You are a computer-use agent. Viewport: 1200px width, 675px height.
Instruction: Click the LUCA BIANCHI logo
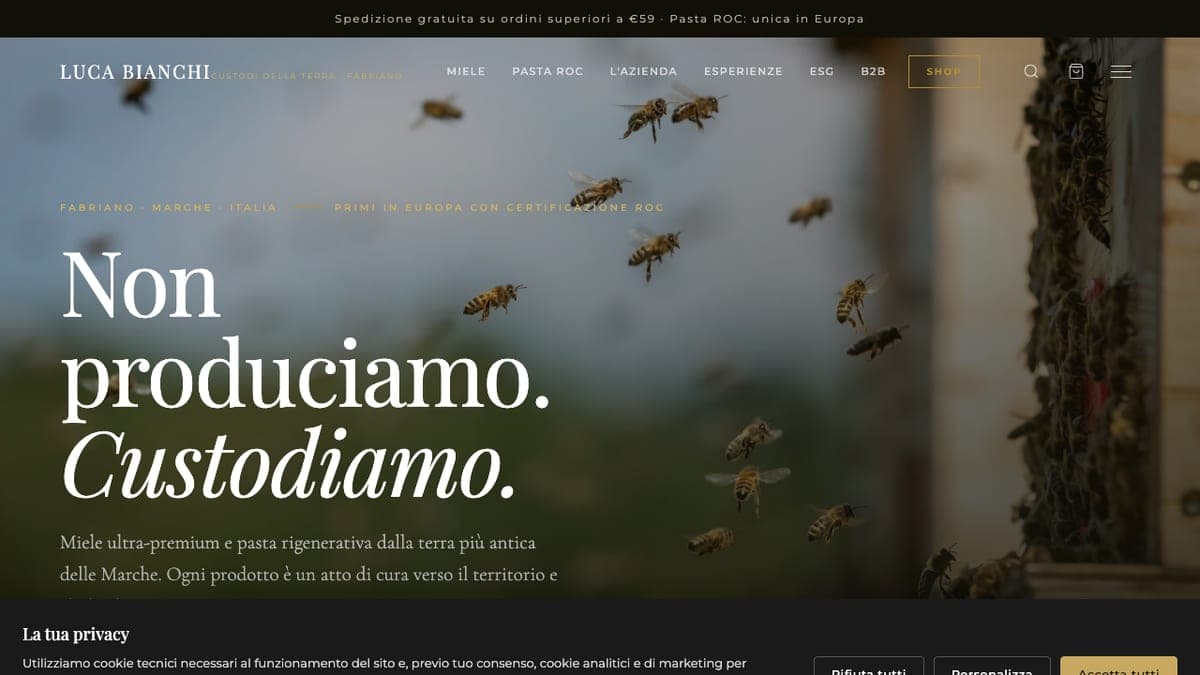tap(135, 72)
